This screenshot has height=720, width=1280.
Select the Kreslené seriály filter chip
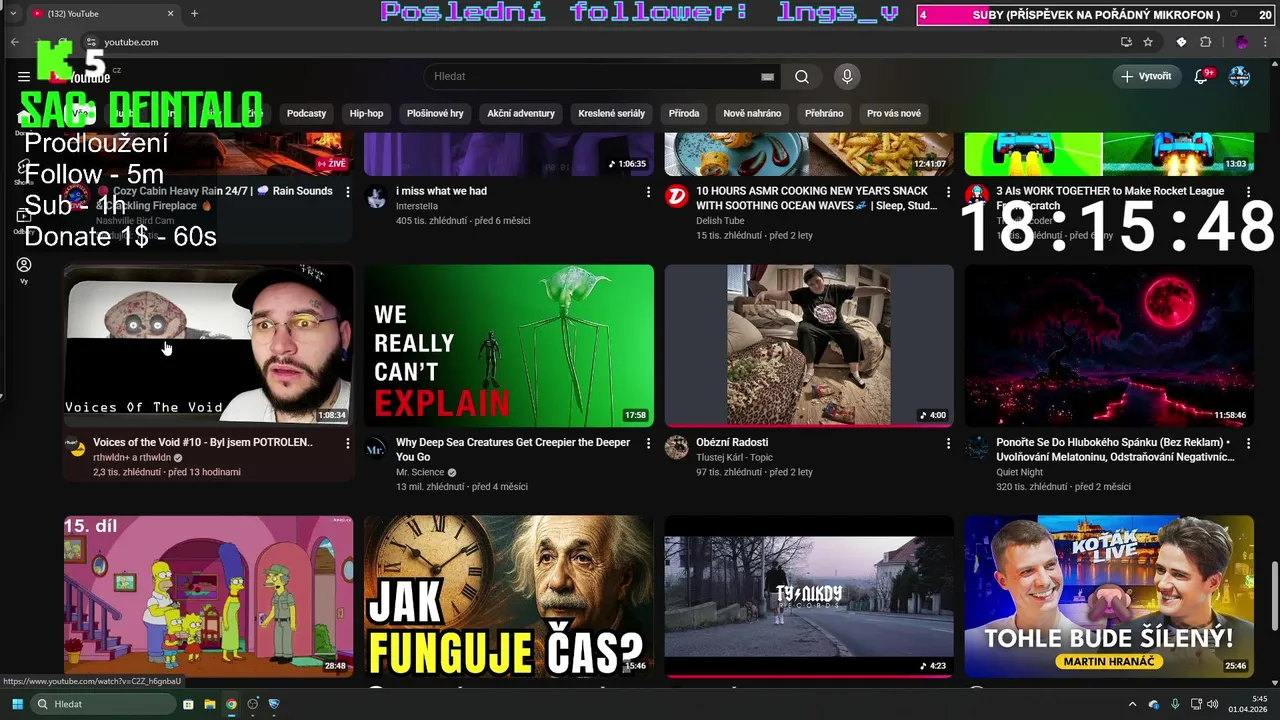(x=611, y=114)
